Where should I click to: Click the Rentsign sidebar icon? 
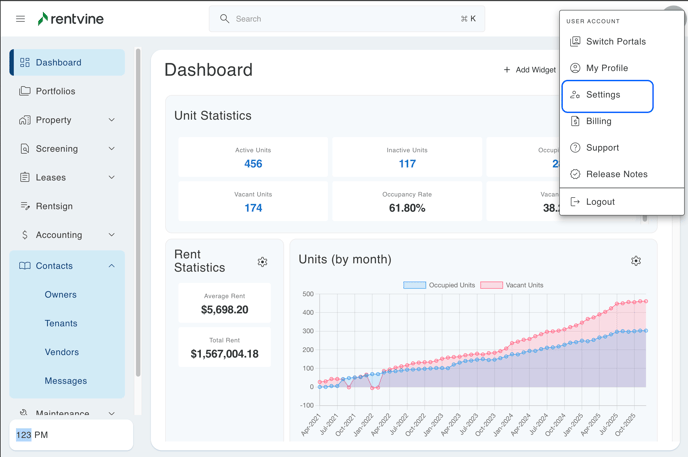(25, 206)
